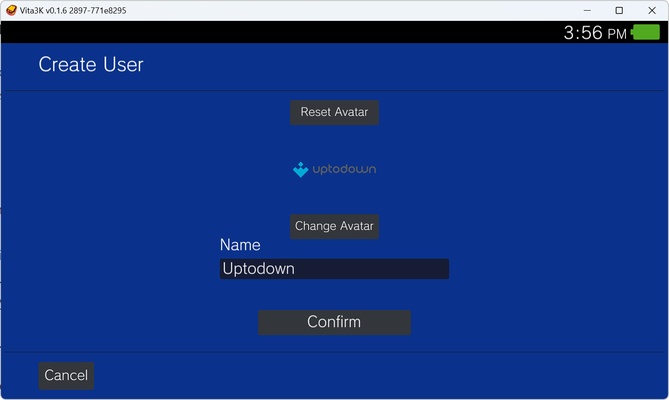Focus the Name input field containing Uptodown
Viewport: 669px width, 400px height.
[x=334, y=269]
